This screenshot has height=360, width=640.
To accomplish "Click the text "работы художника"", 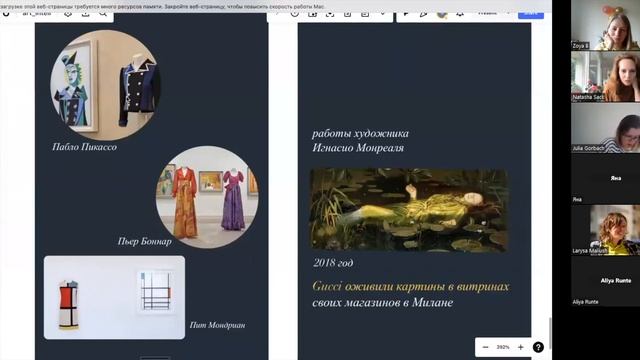I will coord(360,134).
